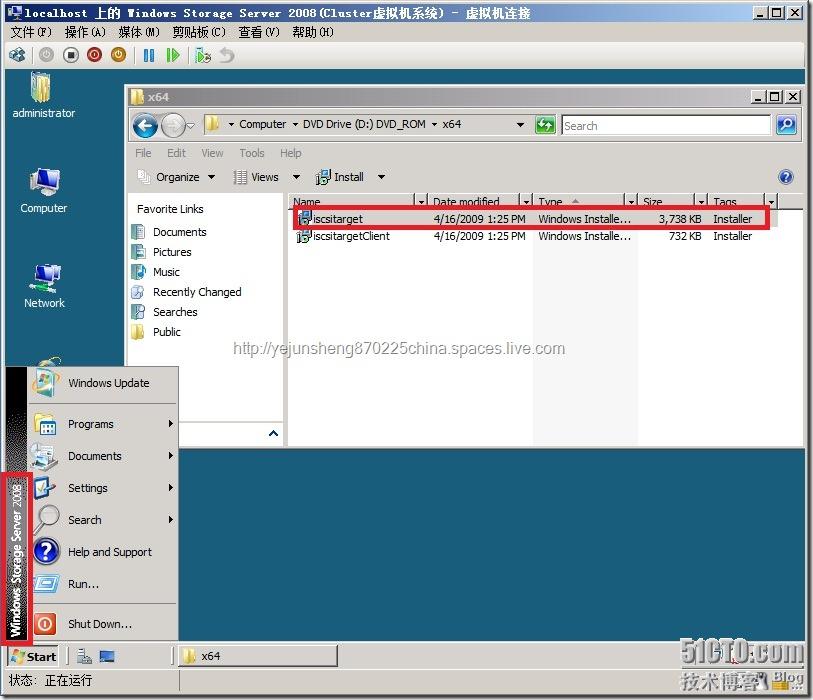Screen dimensions: 813x700
Task: Click Windows Update in Start menu
Action: point(103,383)
